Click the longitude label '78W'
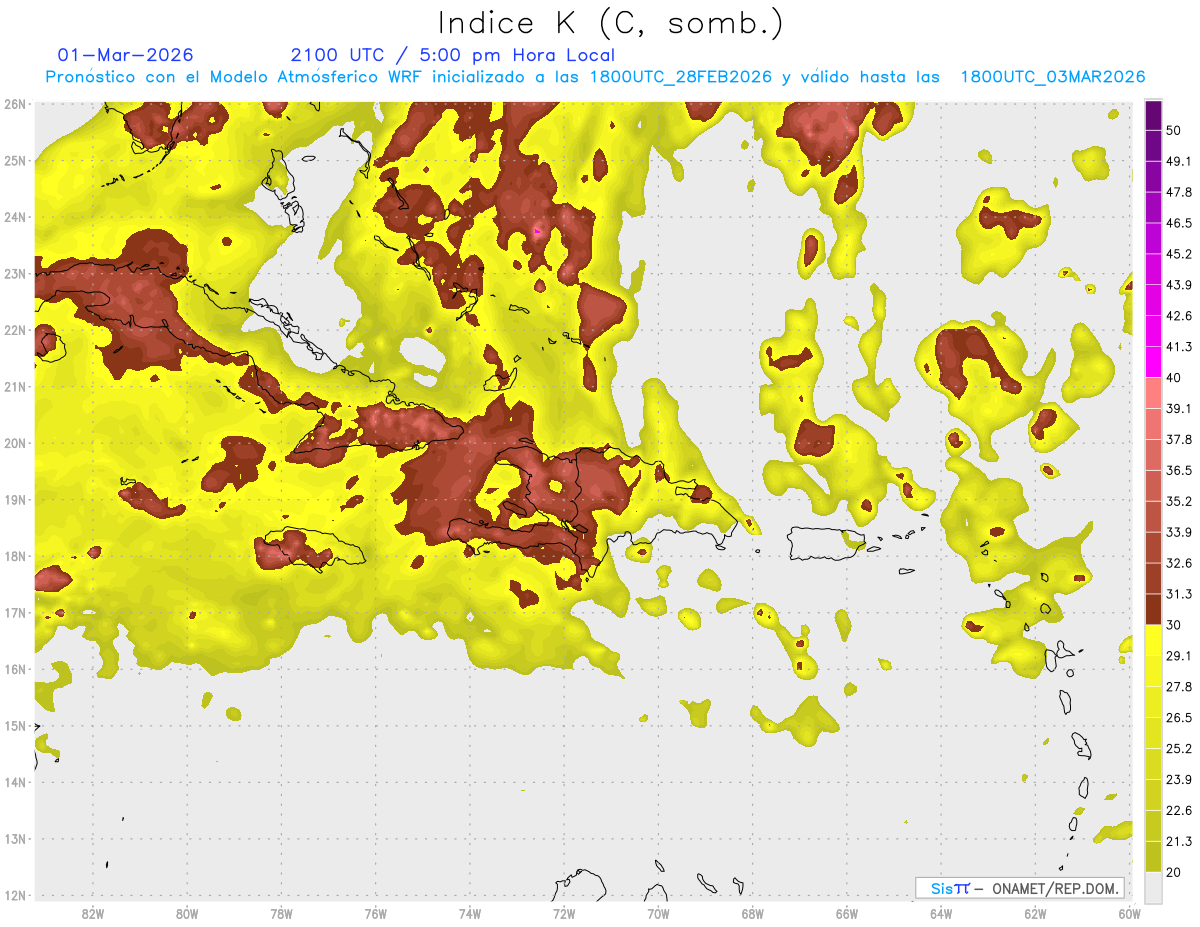The height and width of the screenshot is (927, 1200). pyautogui.click(x=281, y=914)
